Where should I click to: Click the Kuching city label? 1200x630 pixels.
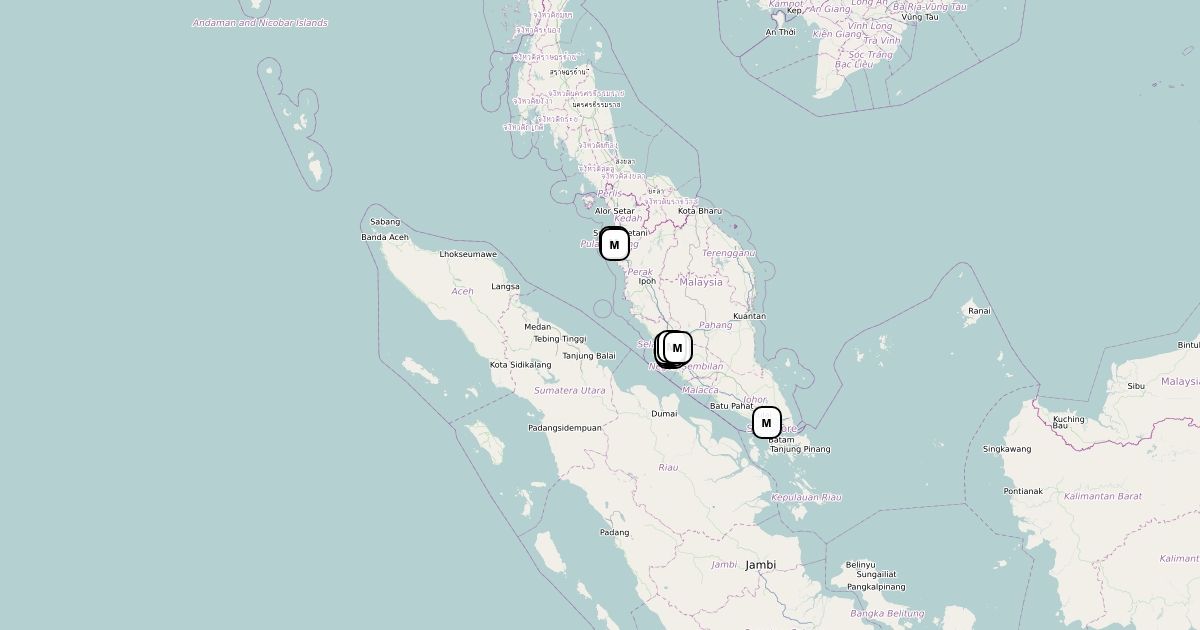point(1068,419)
